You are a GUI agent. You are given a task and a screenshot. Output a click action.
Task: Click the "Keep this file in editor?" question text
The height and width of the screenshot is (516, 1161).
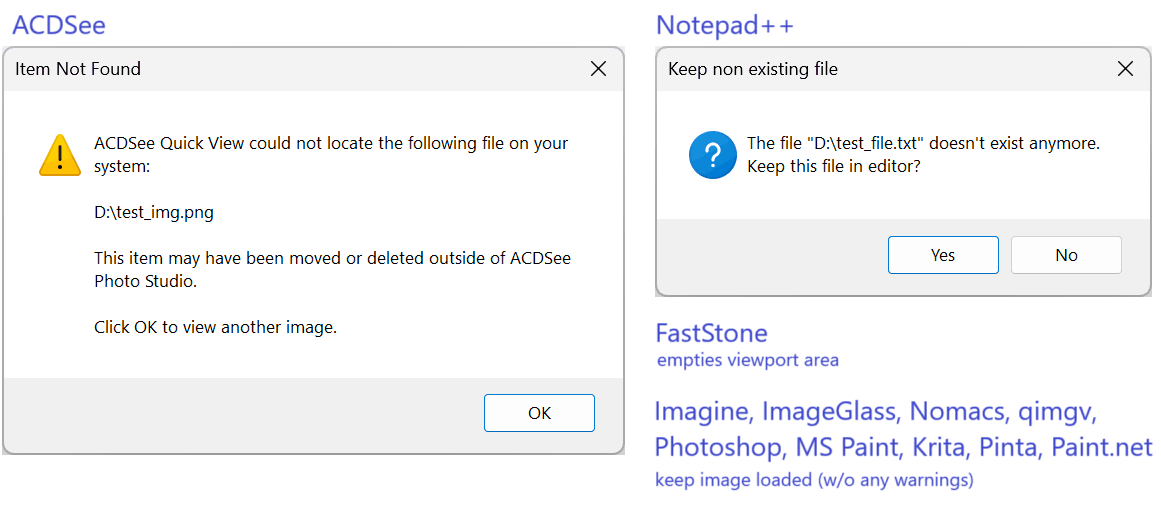(x=833, y=166)
